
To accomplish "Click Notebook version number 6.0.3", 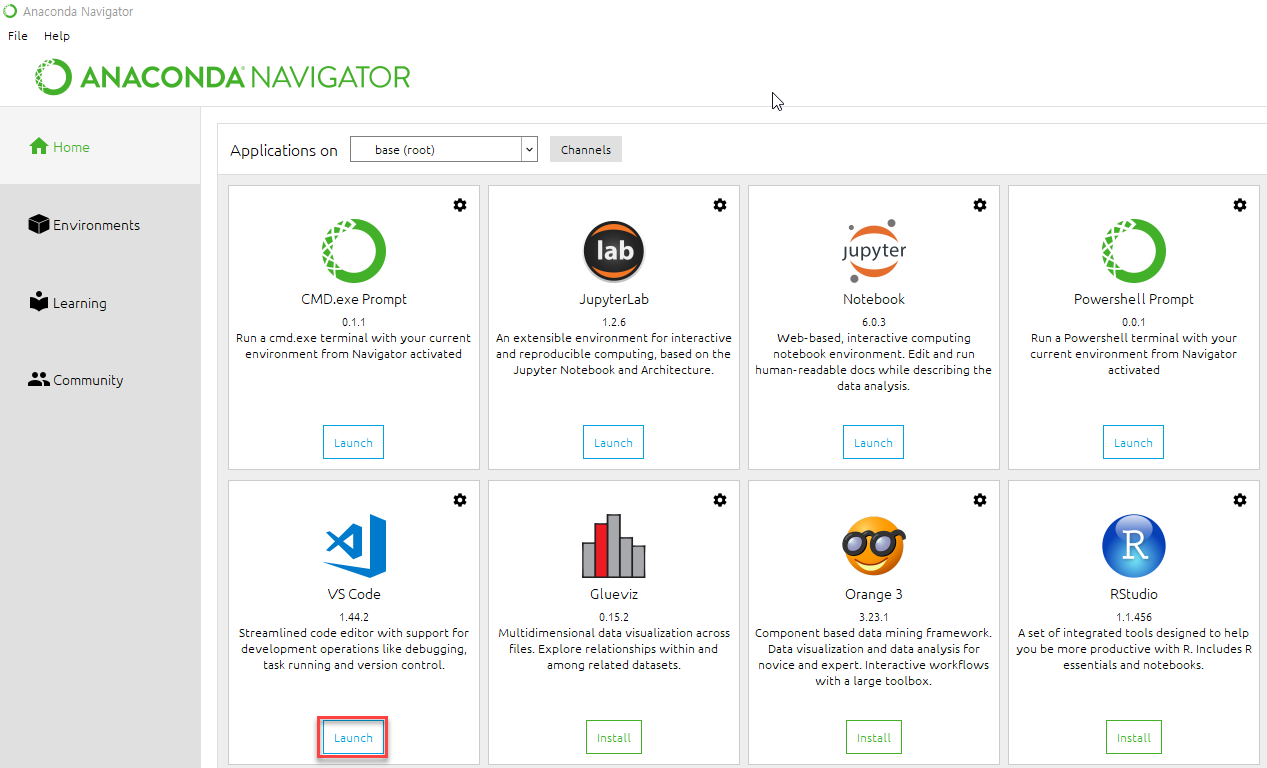I will click(x=874, y=322).
